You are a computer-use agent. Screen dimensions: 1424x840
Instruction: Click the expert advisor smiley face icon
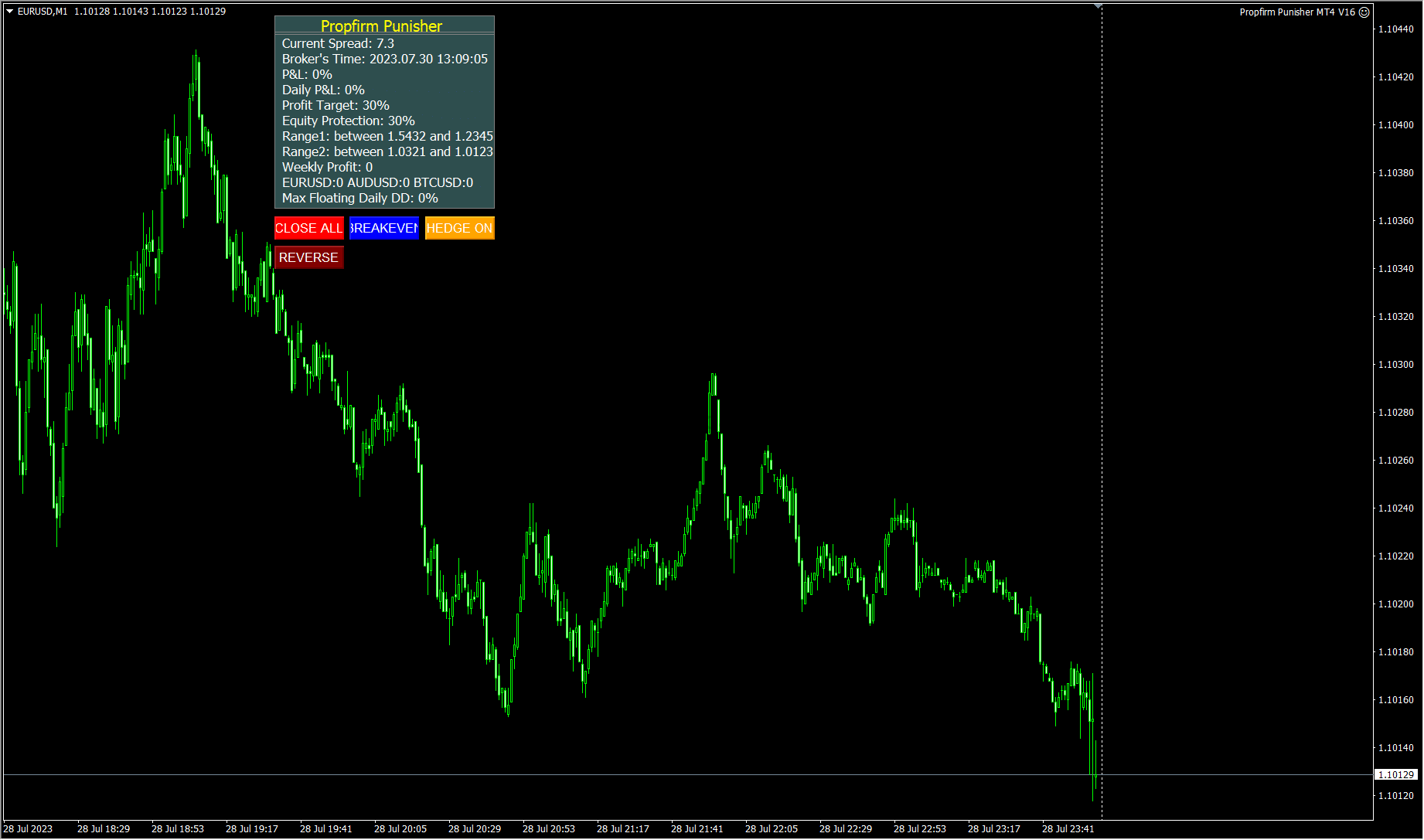[x=1364, y=12]
